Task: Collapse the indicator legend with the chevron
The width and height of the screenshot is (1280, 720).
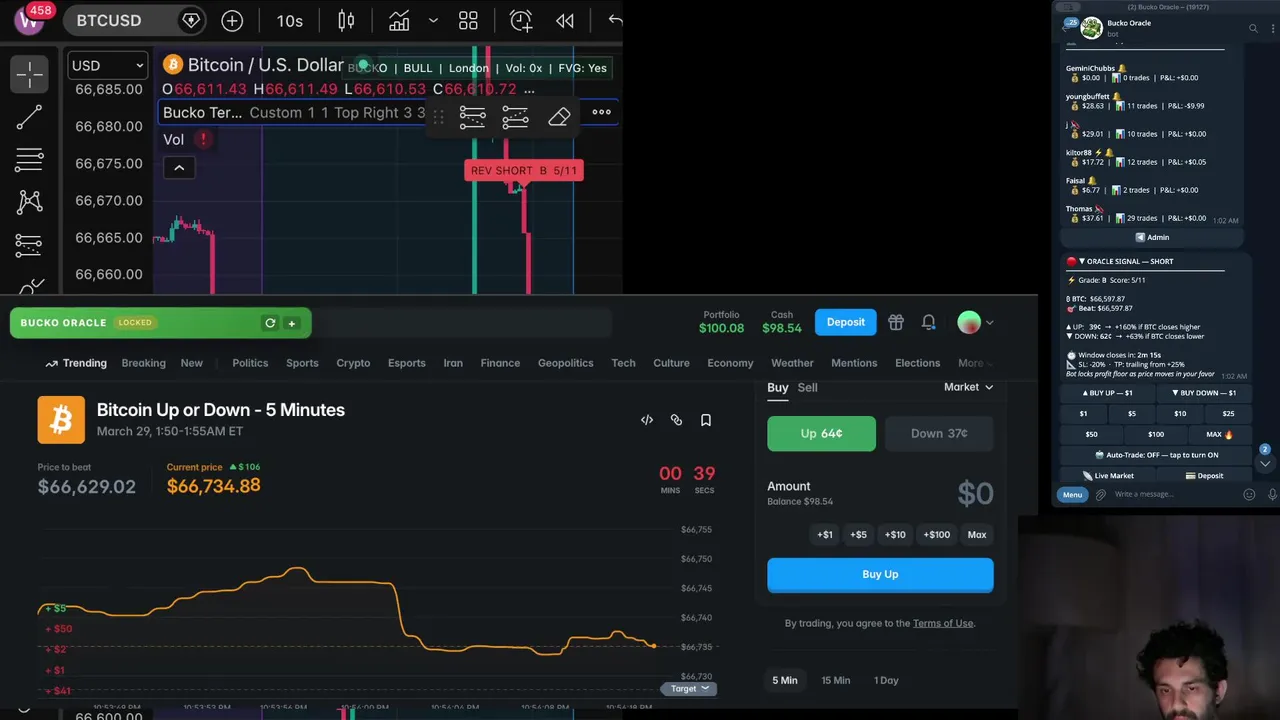Action: tap(179, 168)
